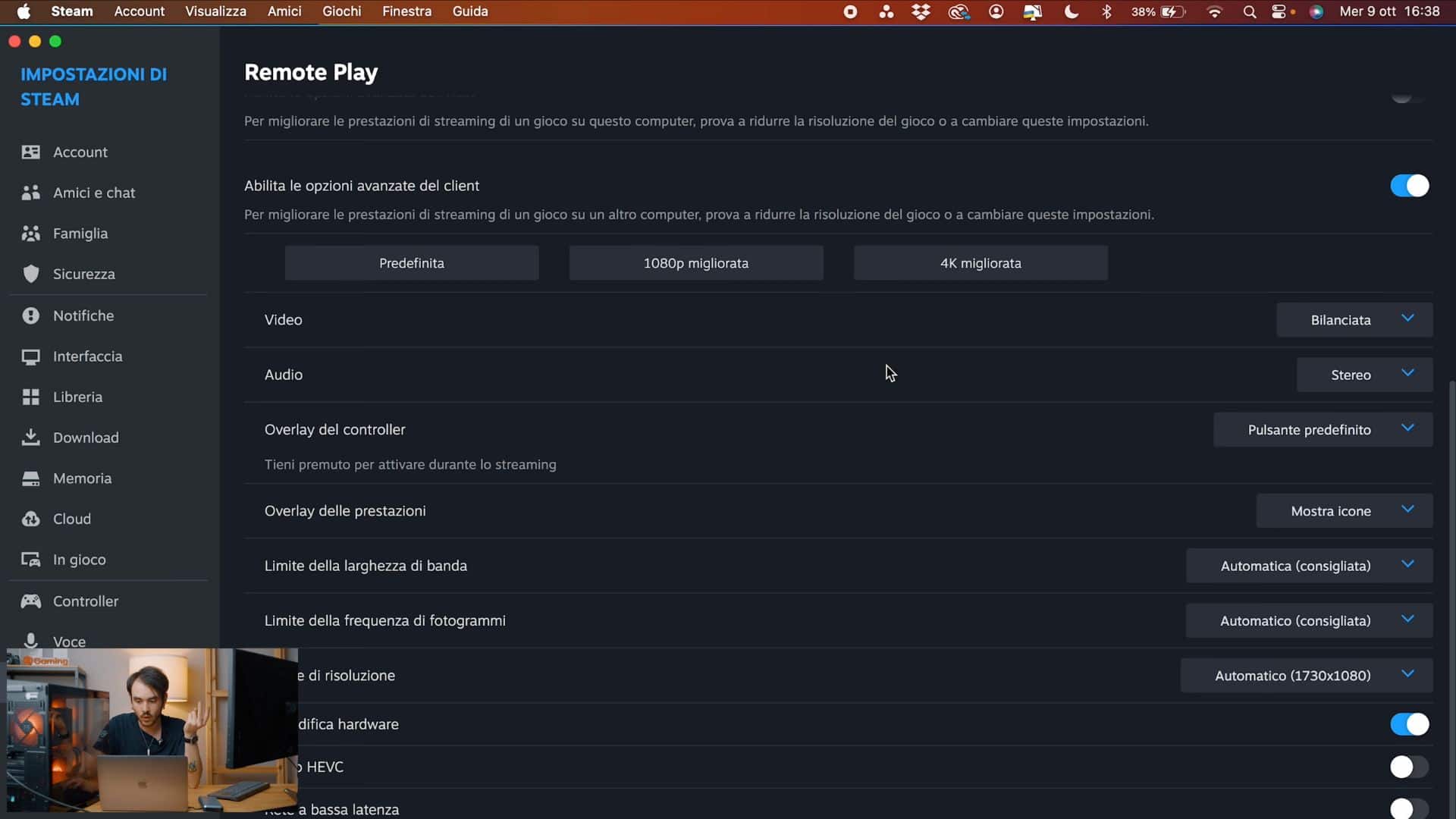Click the Interfaccia monitor icon

point(30,356)
